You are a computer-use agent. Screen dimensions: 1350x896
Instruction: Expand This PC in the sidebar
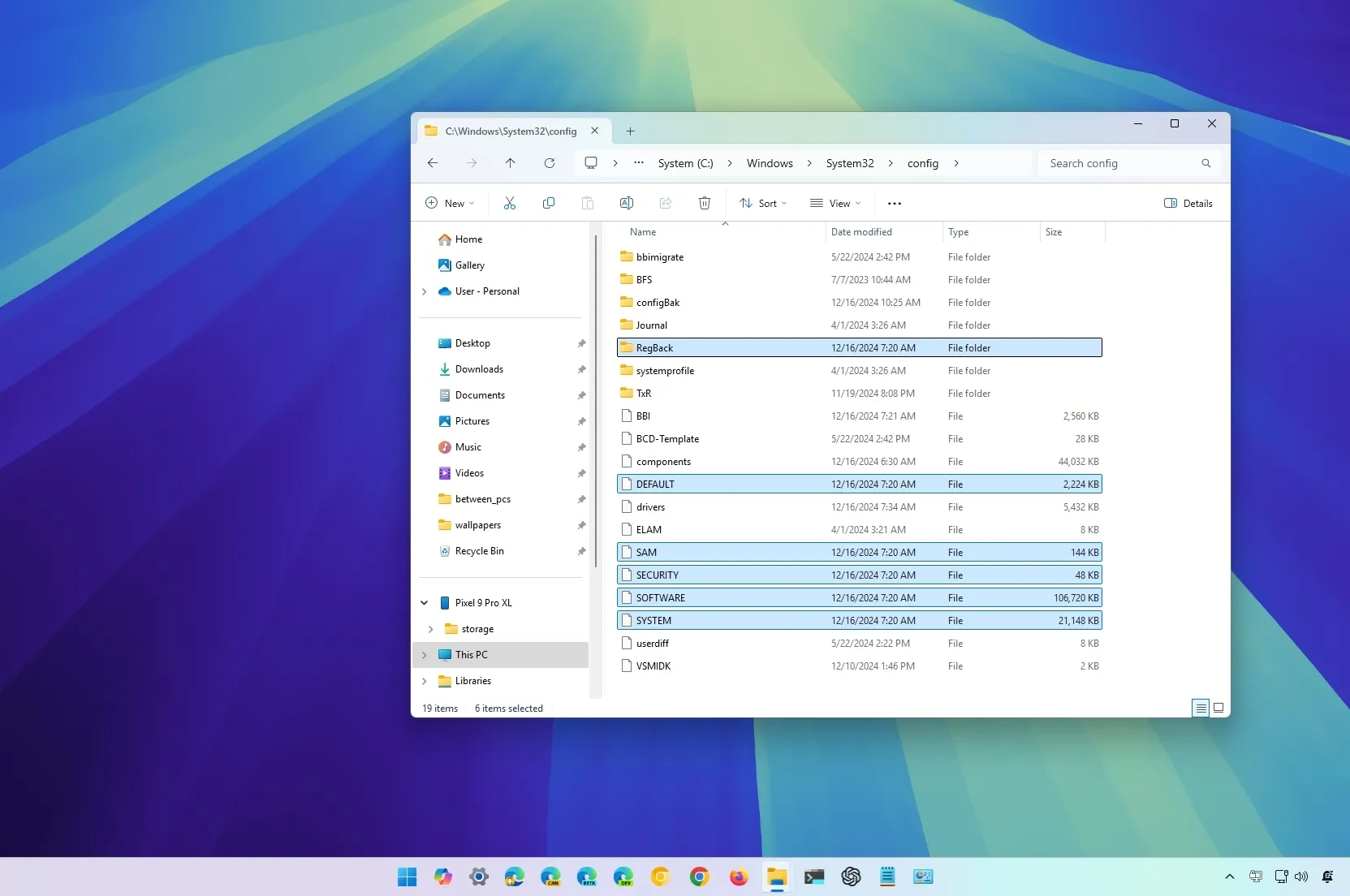tap(424, 654)
